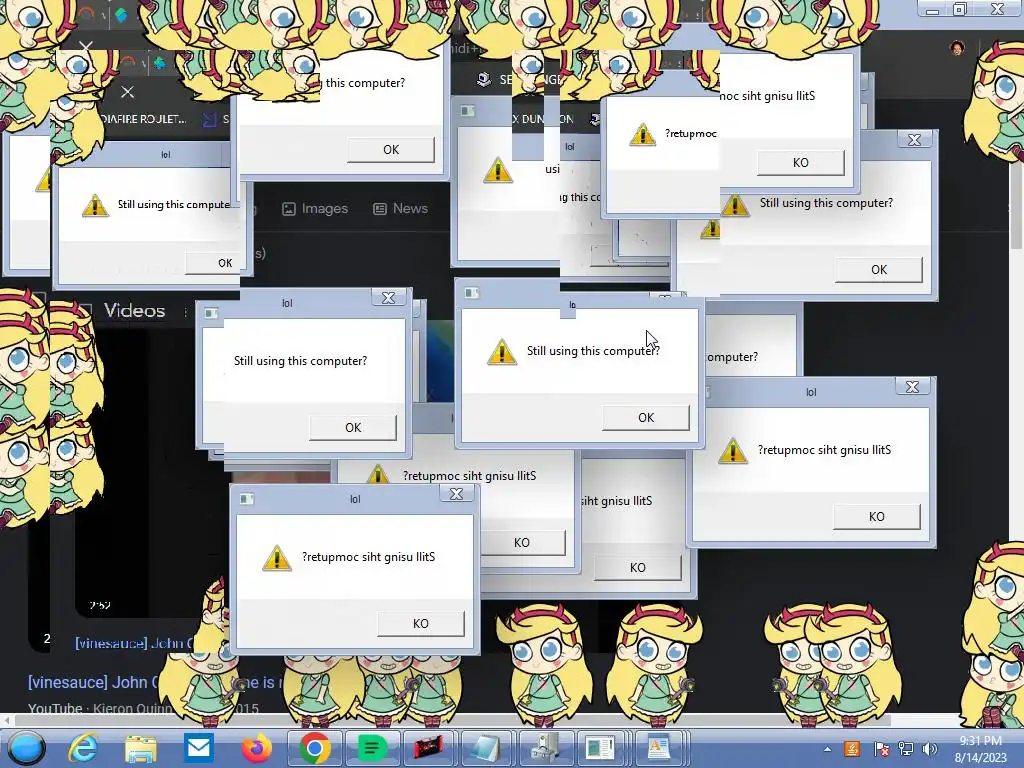Click KO in the mirrored lol dialog beside the cursor dialog
The width and height of the screenshot is (1024, 768).
876,516
